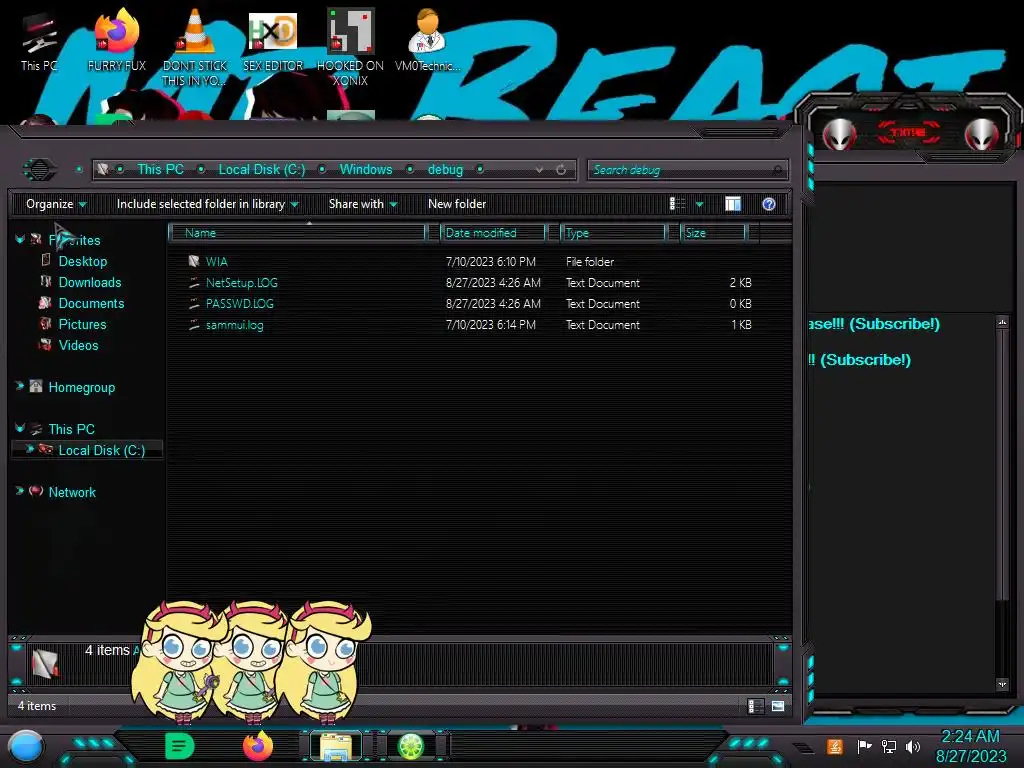Click scroll down arrow in right window
1024x768 pixels.
click(x=1002, y=684)
